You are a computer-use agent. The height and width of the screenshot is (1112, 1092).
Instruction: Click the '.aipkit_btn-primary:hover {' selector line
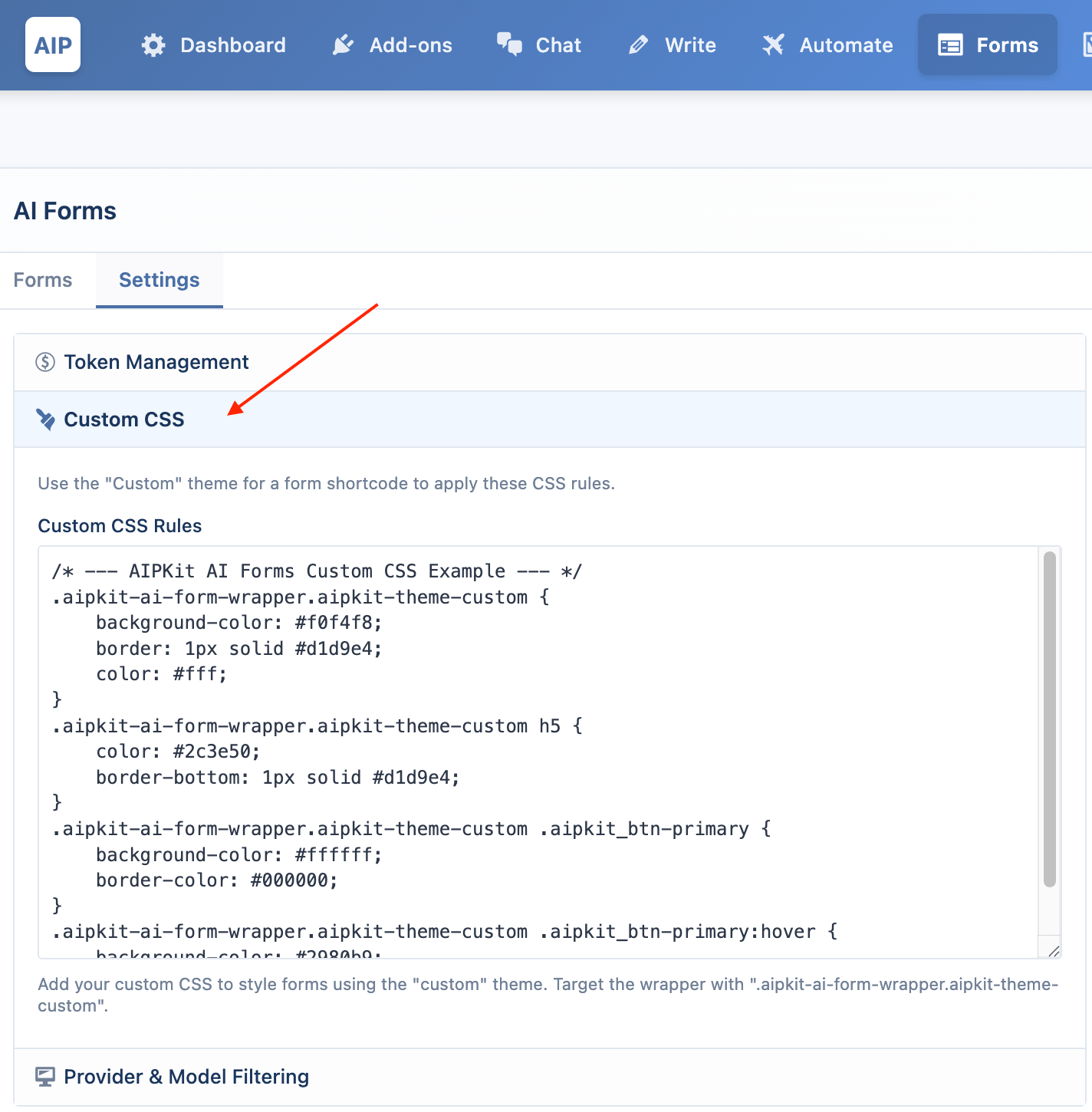point(445,932)
